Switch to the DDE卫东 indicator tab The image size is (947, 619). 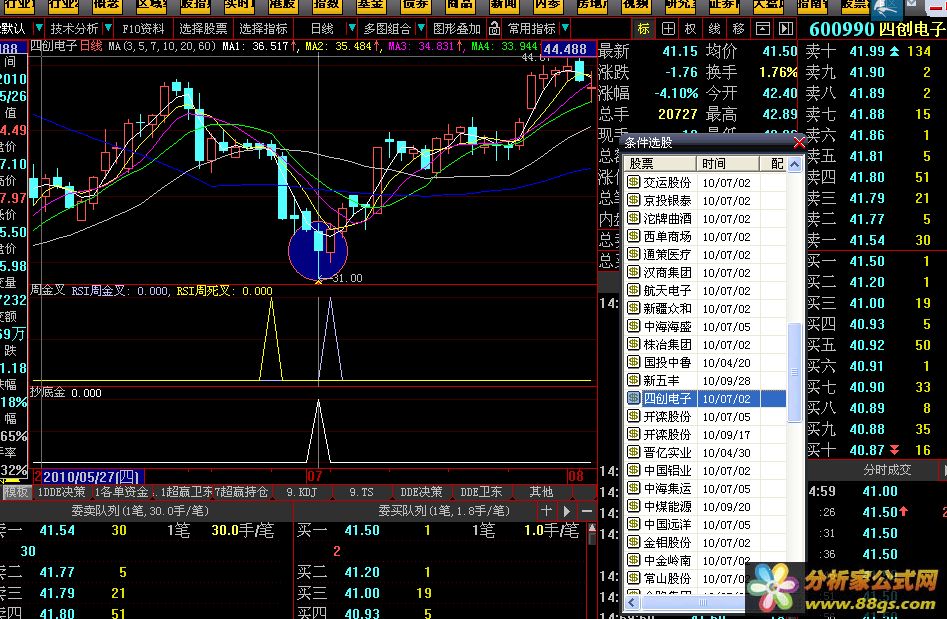481,492
